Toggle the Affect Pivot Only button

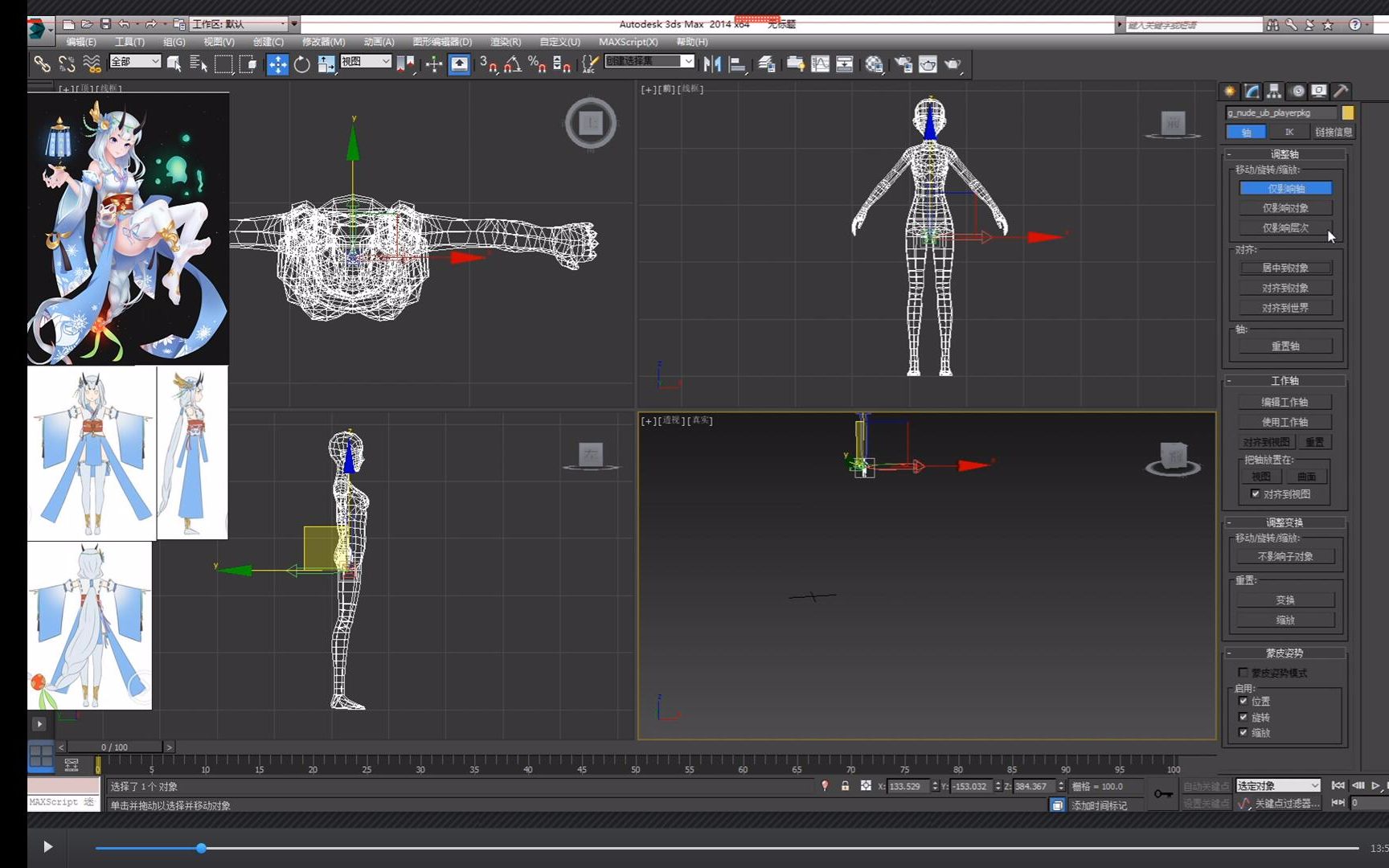point(1285,188)
